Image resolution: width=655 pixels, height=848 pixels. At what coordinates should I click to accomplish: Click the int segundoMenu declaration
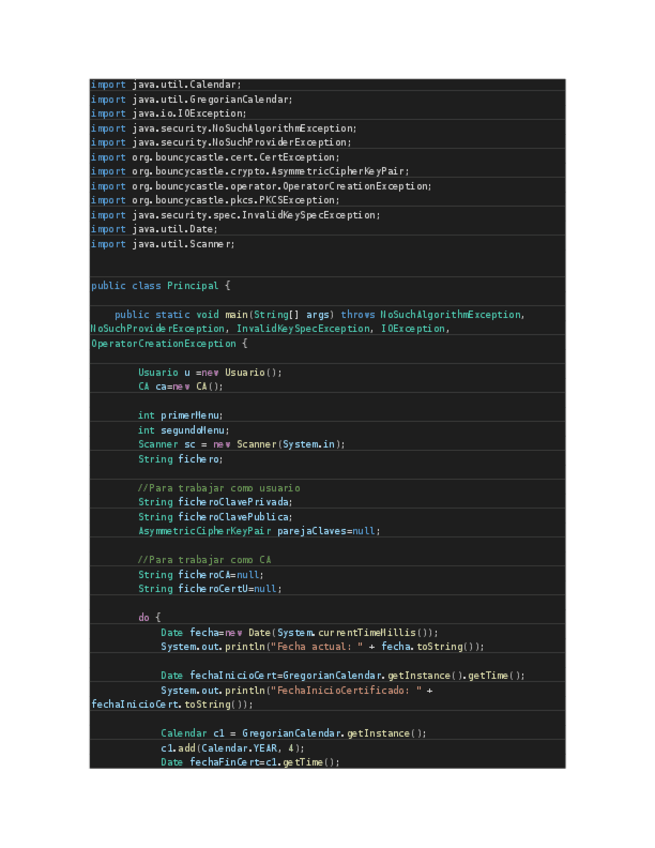183,430
